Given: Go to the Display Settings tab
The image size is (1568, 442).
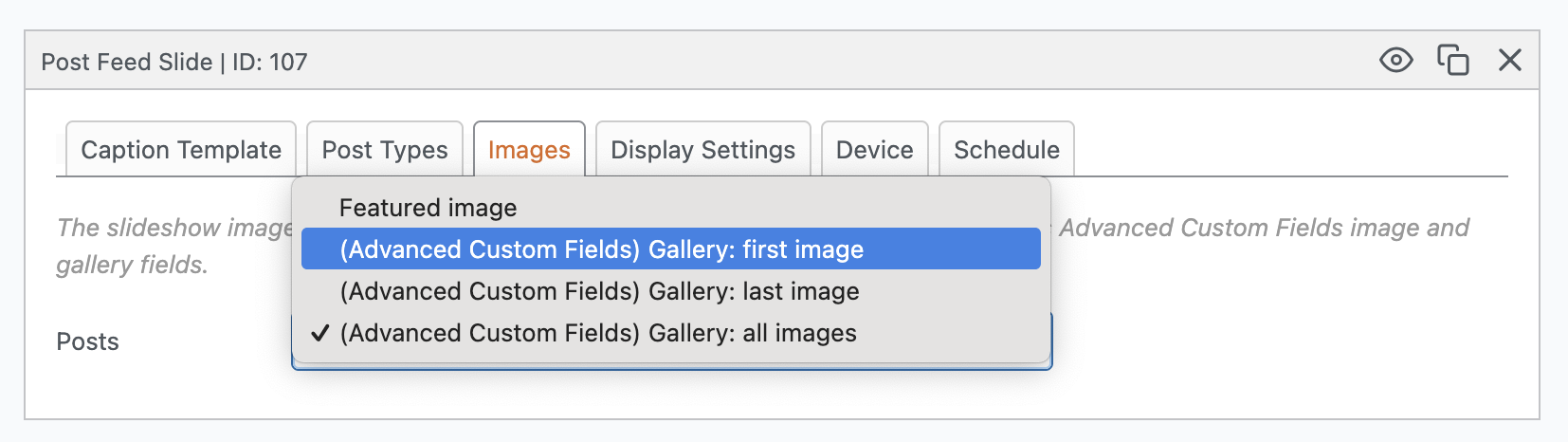Looking at the screenshot, I should coord(702,150).
